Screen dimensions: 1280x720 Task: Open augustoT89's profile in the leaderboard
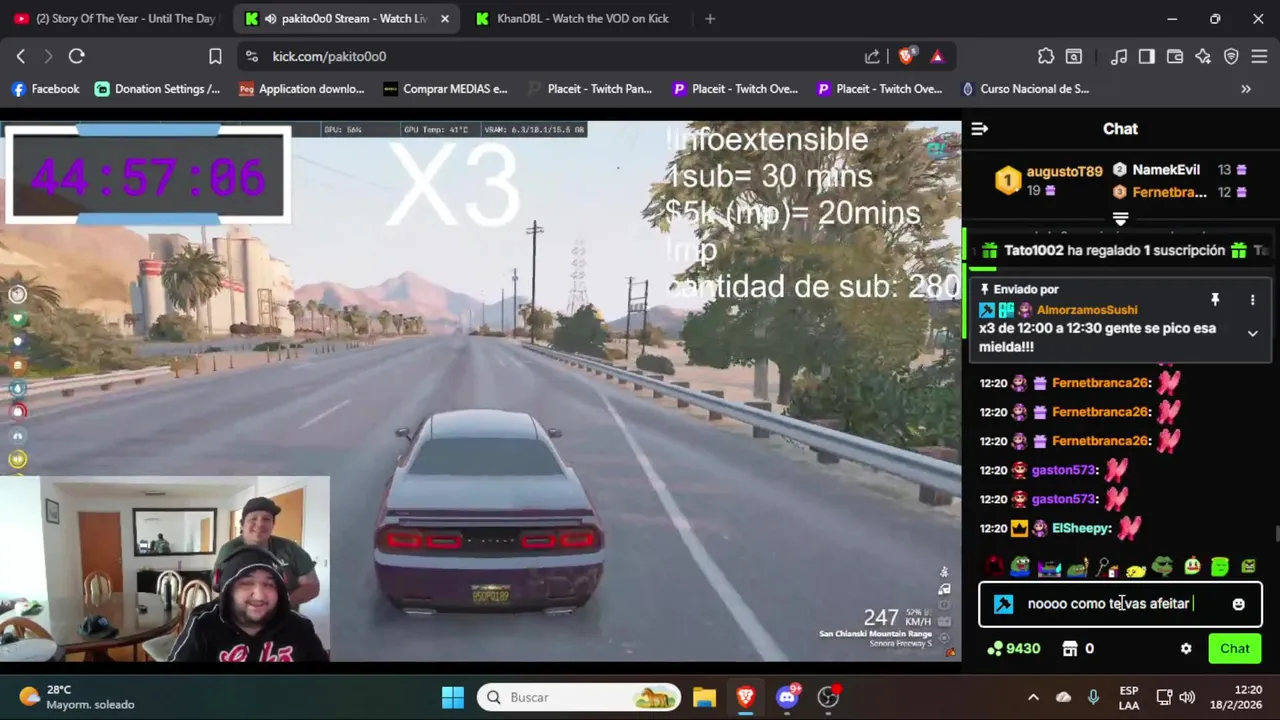(1064, 172)
